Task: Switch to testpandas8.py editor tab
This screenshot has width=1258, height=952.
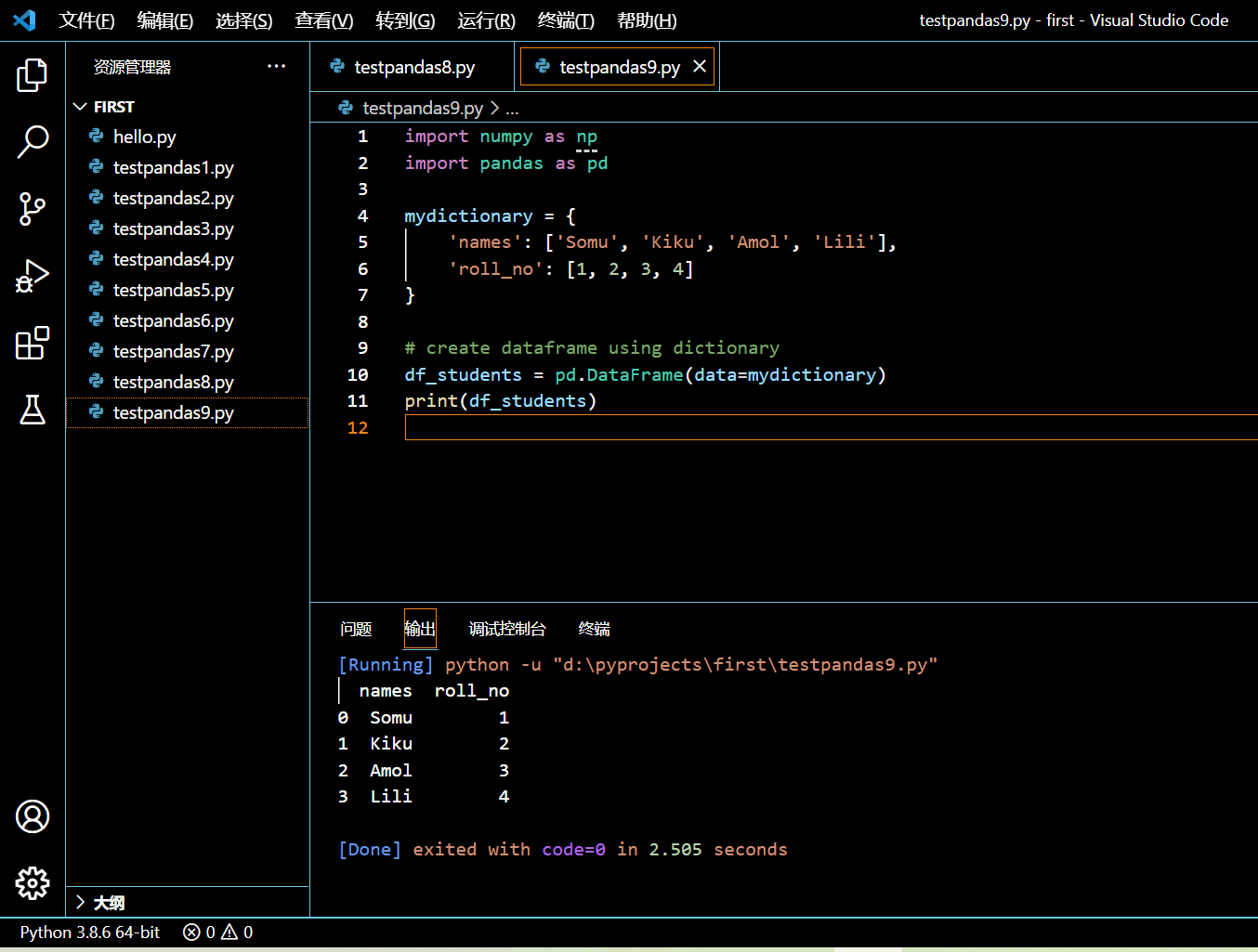Action: (x=413, y=67)
